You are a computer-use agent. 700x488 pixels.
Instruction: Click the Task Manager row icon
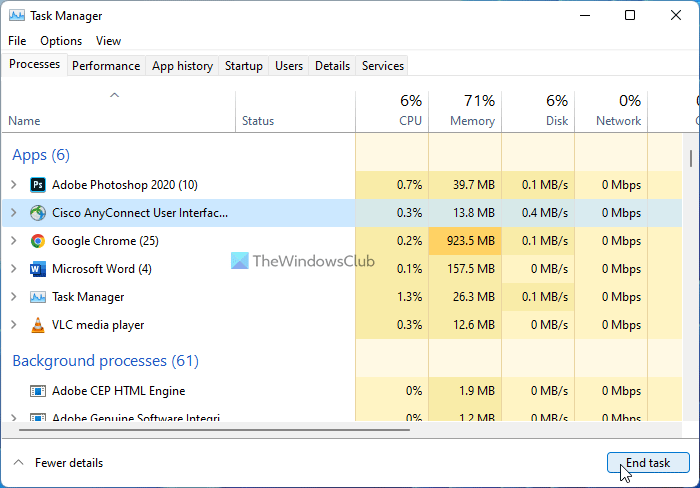pos(38,297)
